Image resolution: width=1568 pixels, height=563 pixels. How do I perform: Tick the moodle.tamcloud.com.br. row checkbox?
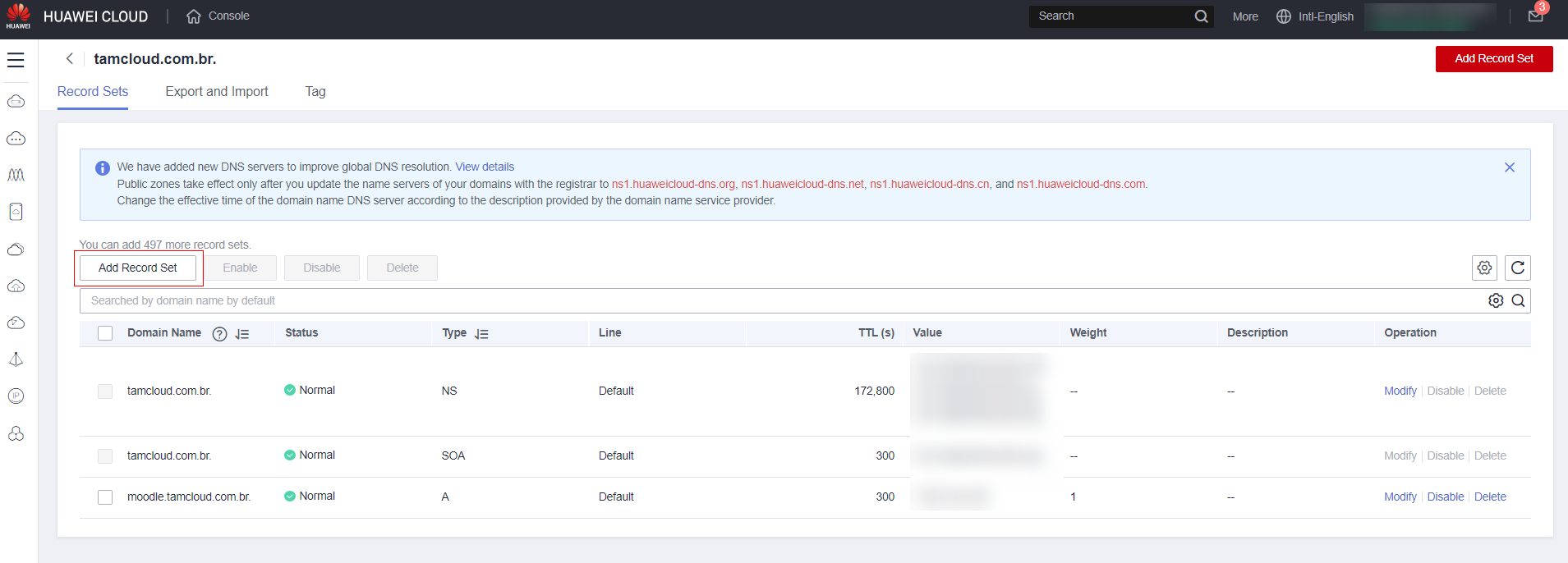coord(105,497)
